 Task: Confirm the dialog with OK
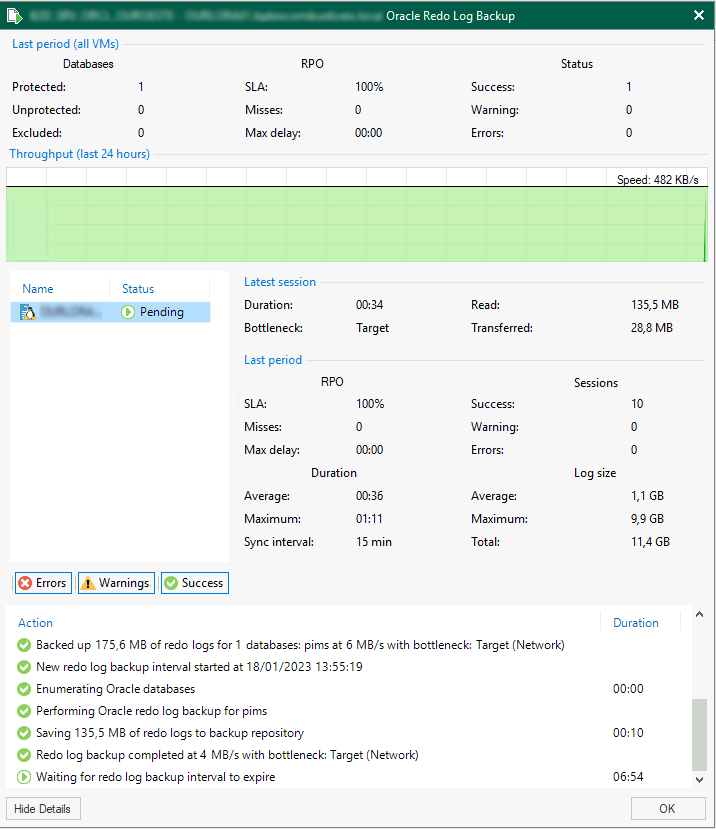667,808
